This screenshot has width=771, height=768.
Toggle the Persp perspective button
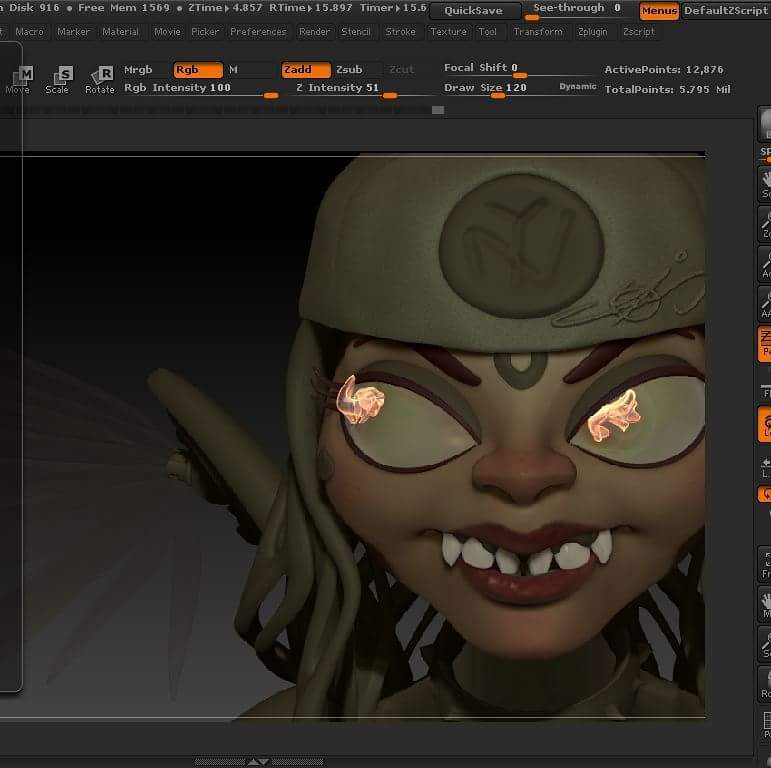click(765, 344)
